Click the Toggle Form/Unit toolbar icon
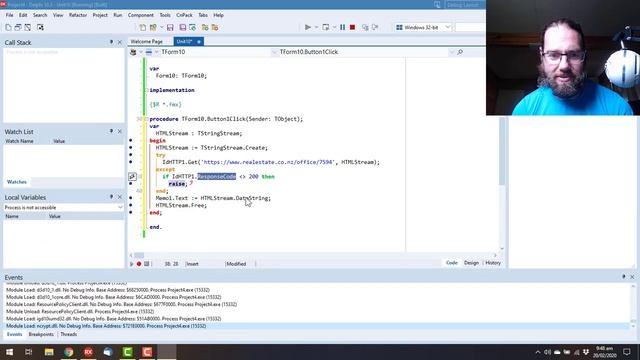 click(40, 27)
